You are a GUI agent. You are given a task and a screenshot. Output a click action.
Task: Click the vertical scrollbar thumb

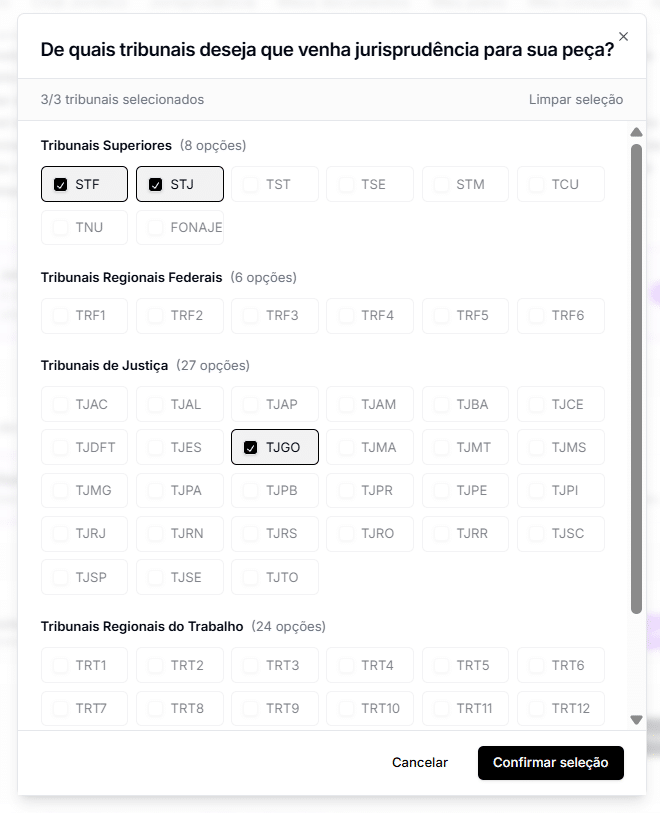click(636, 380)
